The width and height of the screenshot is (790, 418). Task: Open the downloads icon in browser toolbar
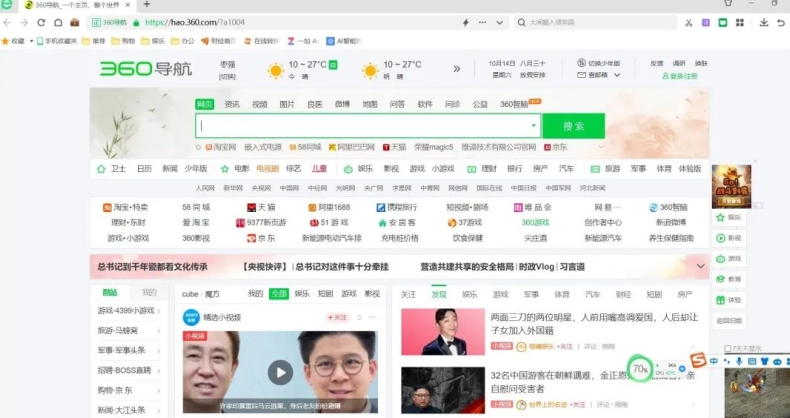coord(764,23)
